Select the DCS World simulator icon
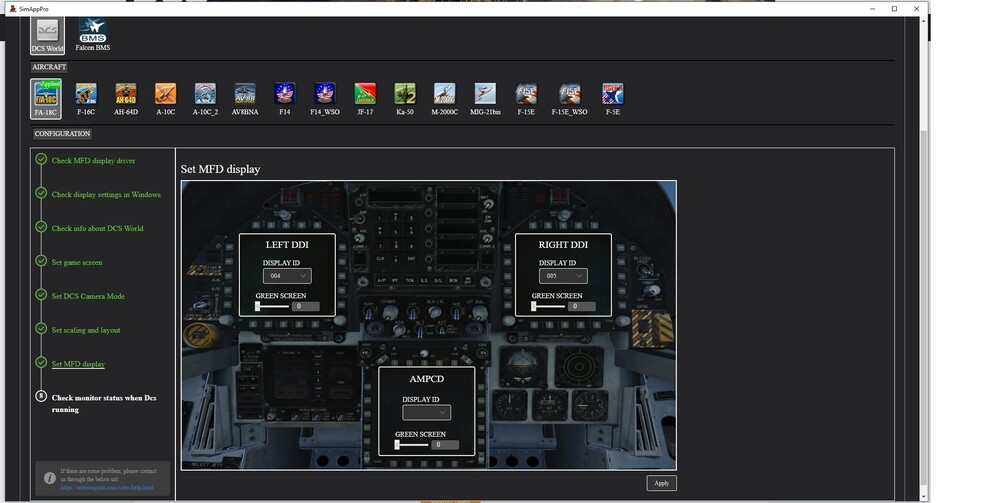The width and height of the screenshot is (1000, 503). (x=47, y=36)
